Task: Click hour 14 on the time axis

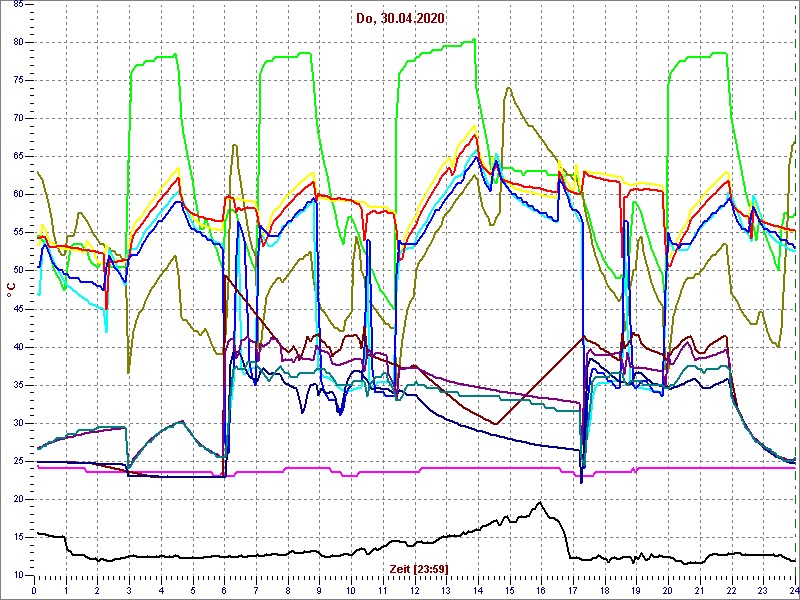Action: tap(478, 592)
